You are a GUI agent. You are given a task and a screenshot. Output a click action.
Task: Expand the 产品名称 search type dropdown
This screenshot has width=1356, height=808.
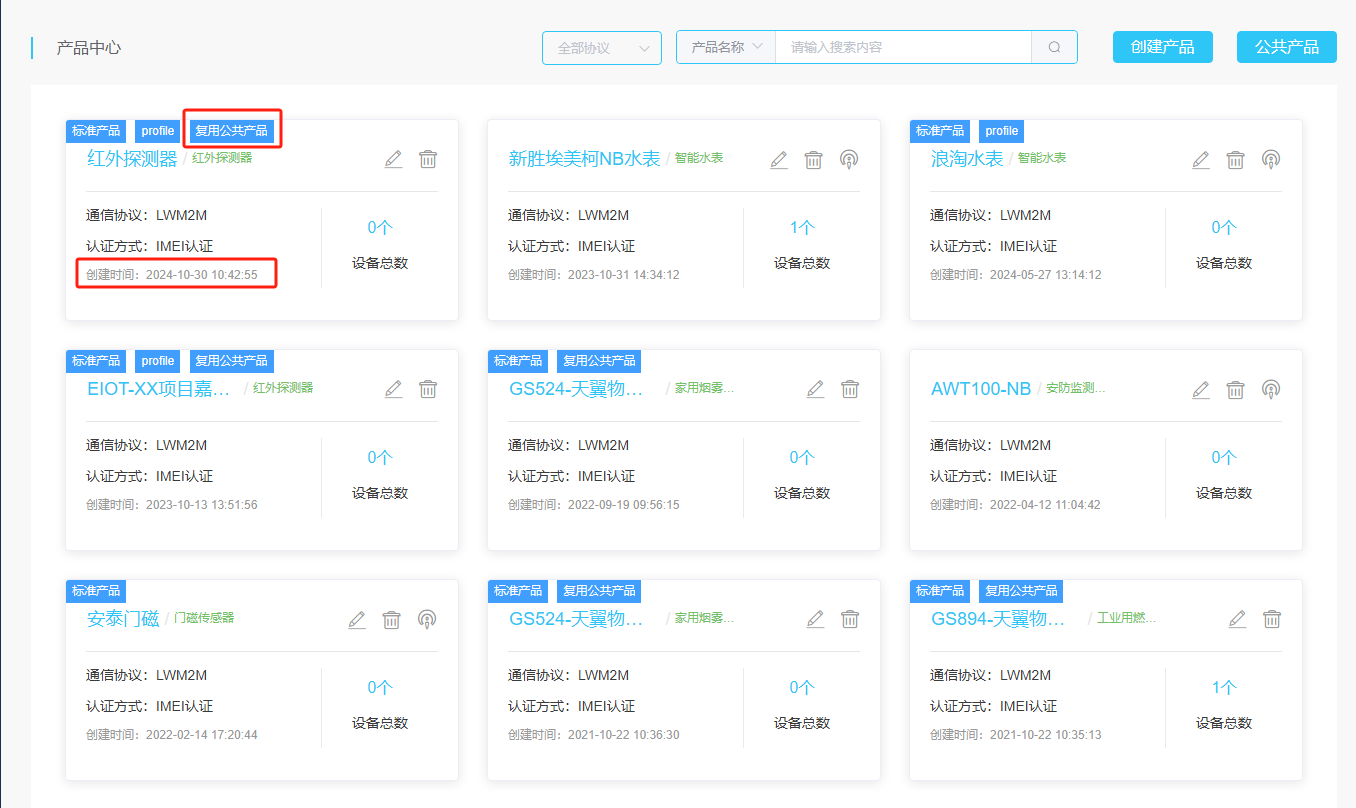(x=726, y=47)
